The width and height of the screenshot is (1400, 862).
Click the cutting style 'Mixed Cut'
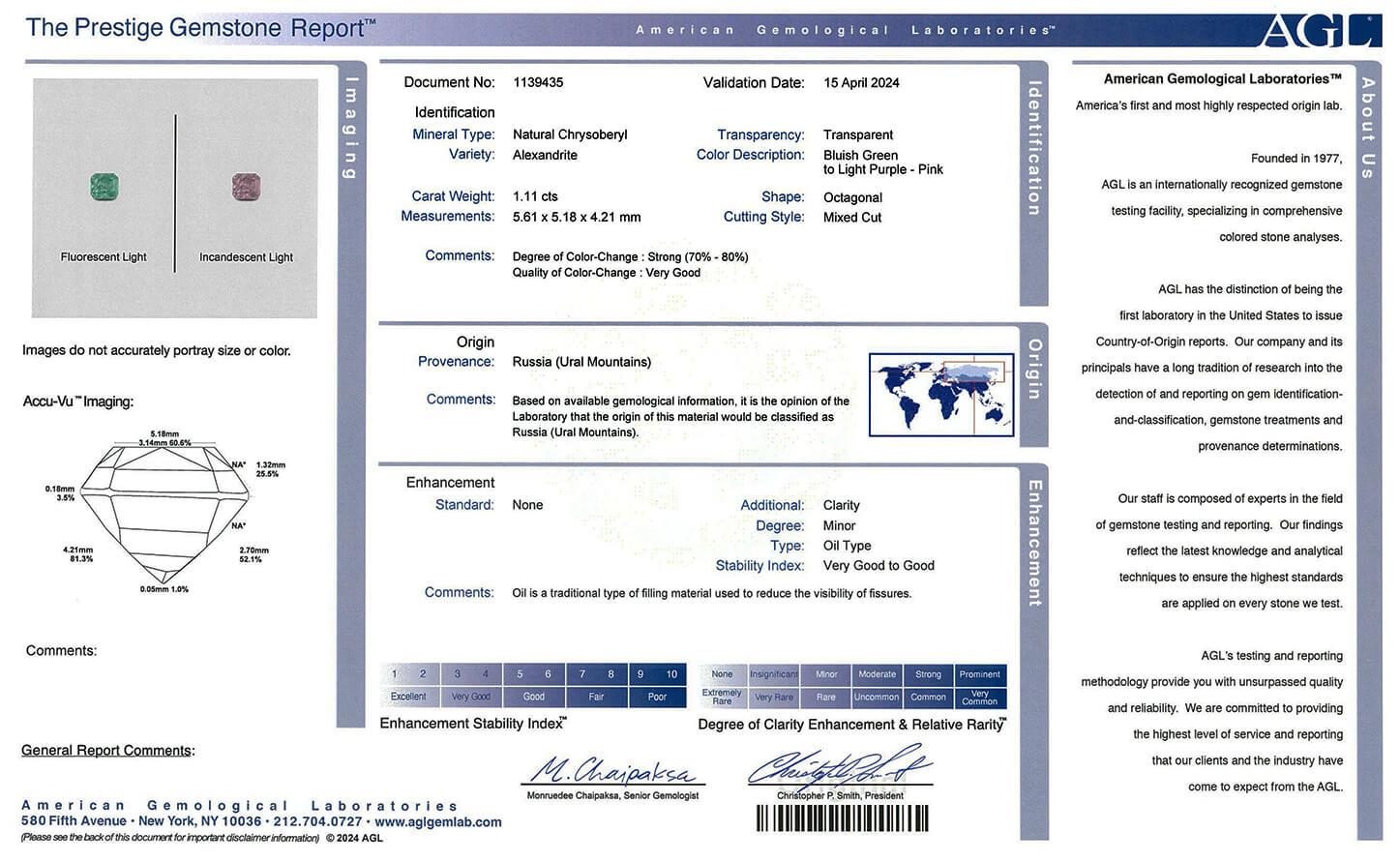click(x=852, y=218)
